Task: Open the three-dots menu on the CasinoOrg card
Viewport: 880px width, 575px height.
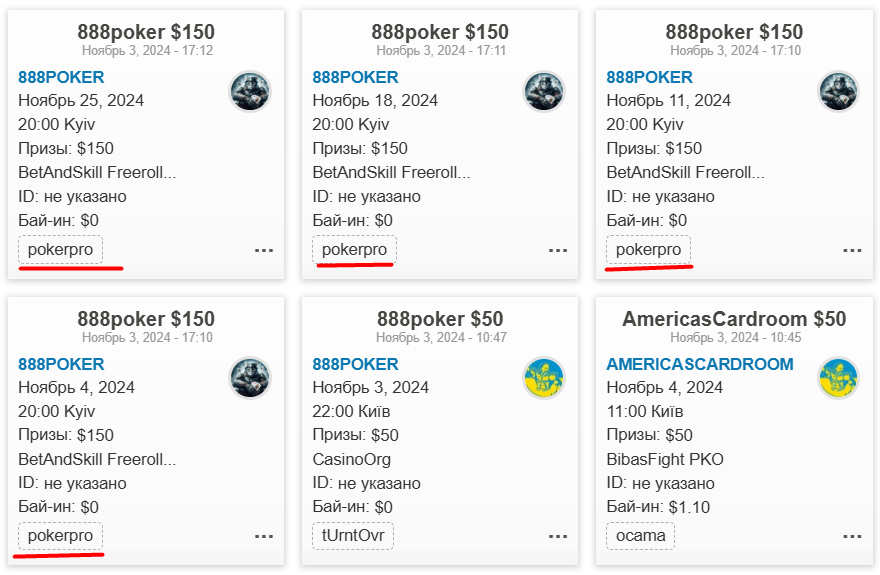Action: [x=558, y=536]
